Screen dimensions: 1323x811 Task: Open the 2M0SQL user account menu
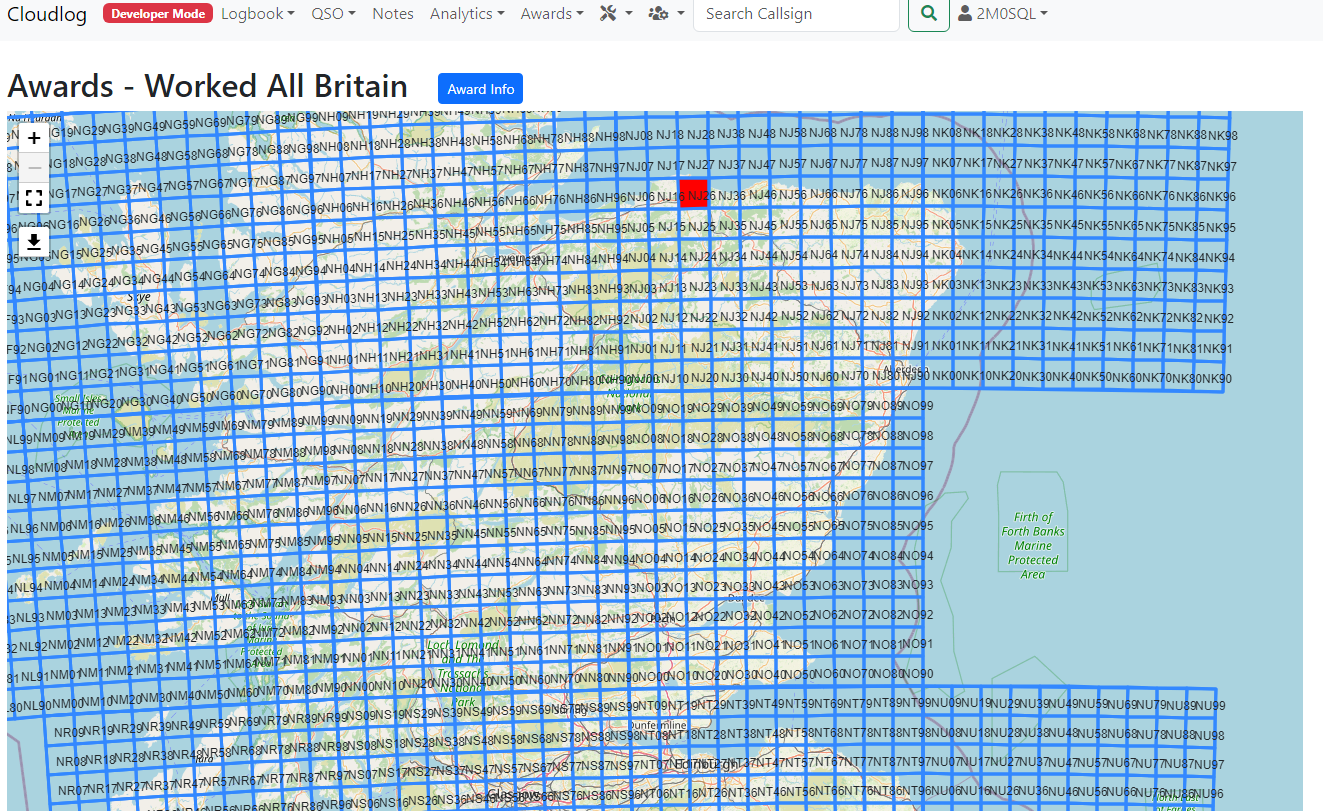[1003, 14]
